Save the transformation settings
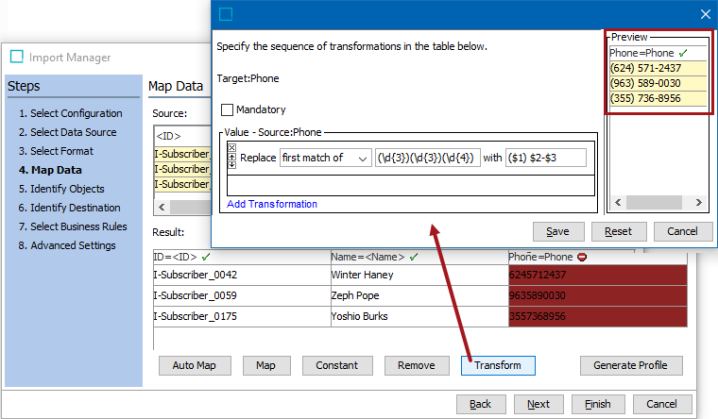This screenshot has height=419, width=718. click(x=558, y=232)
